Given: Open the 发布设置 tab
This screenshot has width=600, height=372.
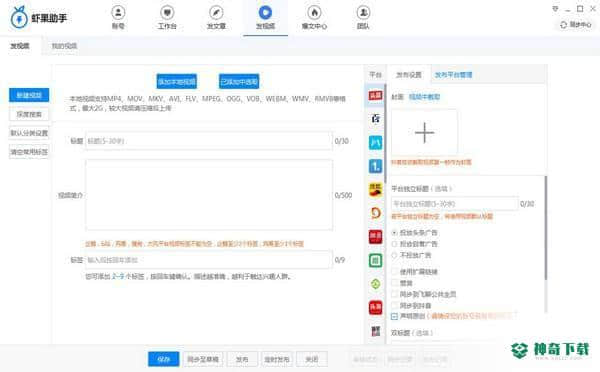Looking at the screenshot, I should (x=409, y=75).
